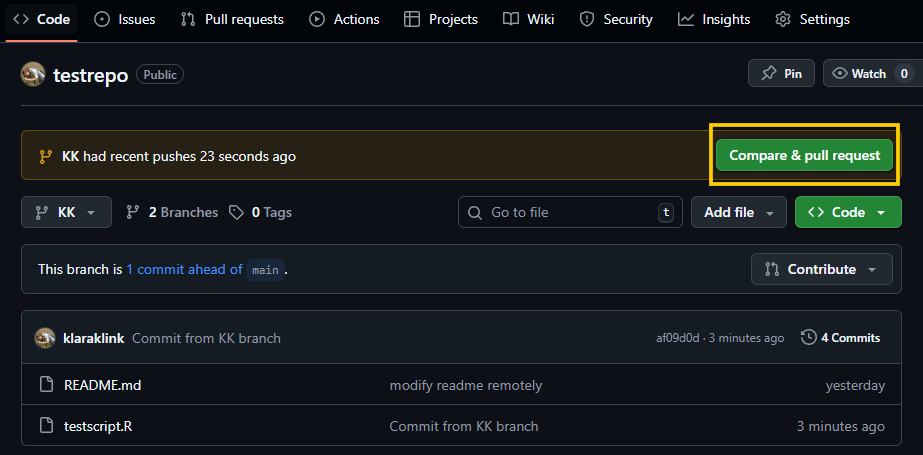The height and width of the screenshot is (455, 923).
Task: Click the testscript.R file icon
Action: click(x=46, y=426)
